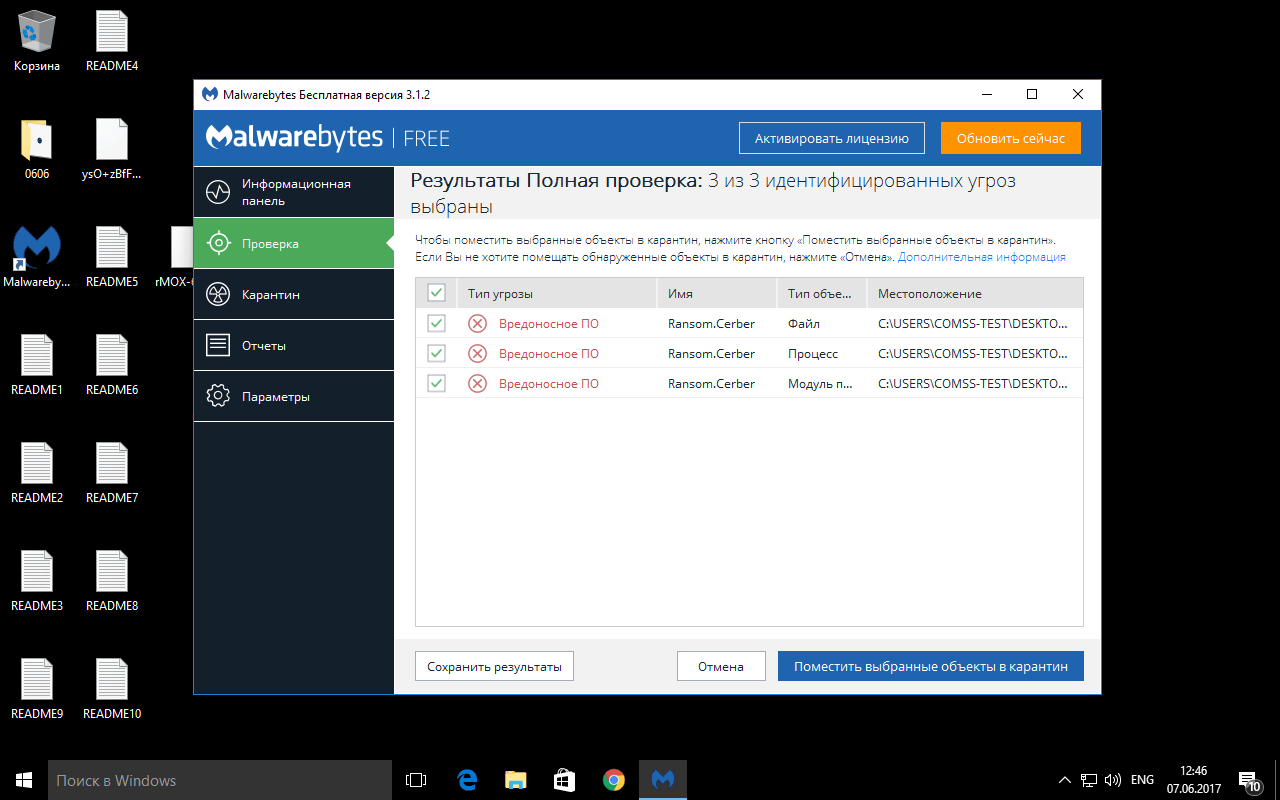Click the Отмена button
This screenshot has width=1280, height=800.
point(721,666)
